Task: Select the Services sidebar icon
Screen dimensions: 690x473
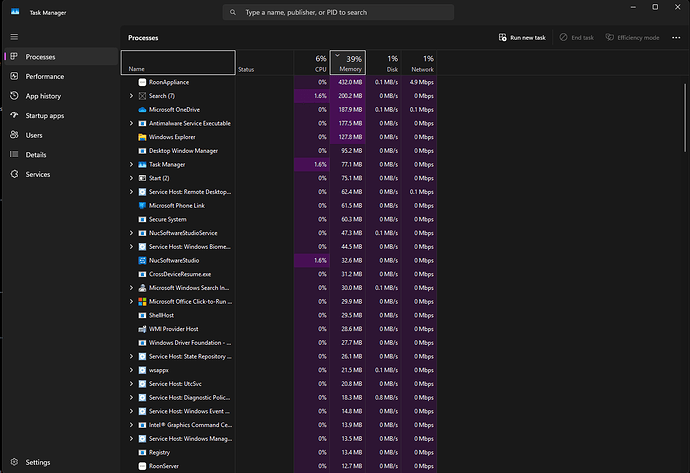Action: coord(14,174)
